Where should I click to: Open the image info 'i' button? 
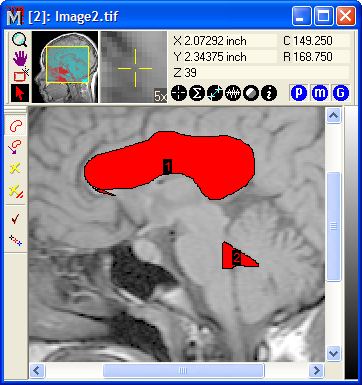pyautogui.click(x=269, y=93)
